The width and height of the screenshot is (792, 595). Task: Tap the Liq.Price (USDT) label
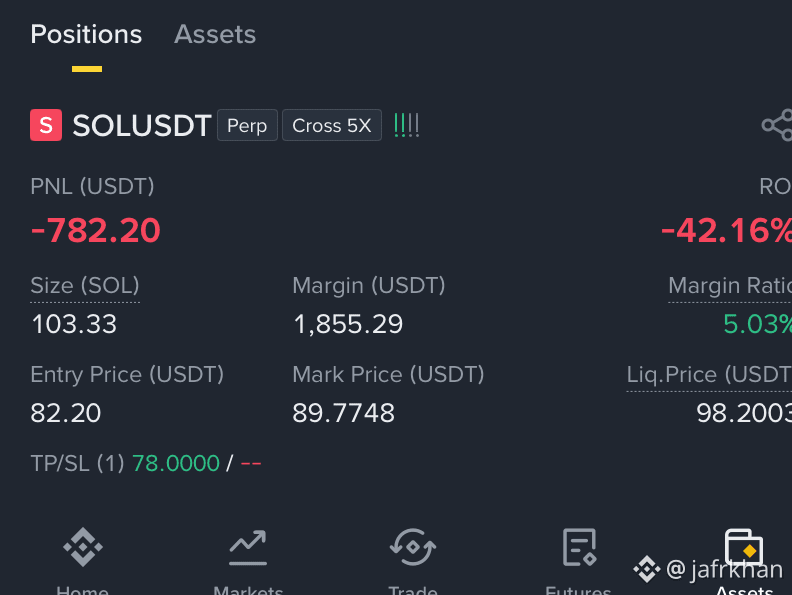709,375
